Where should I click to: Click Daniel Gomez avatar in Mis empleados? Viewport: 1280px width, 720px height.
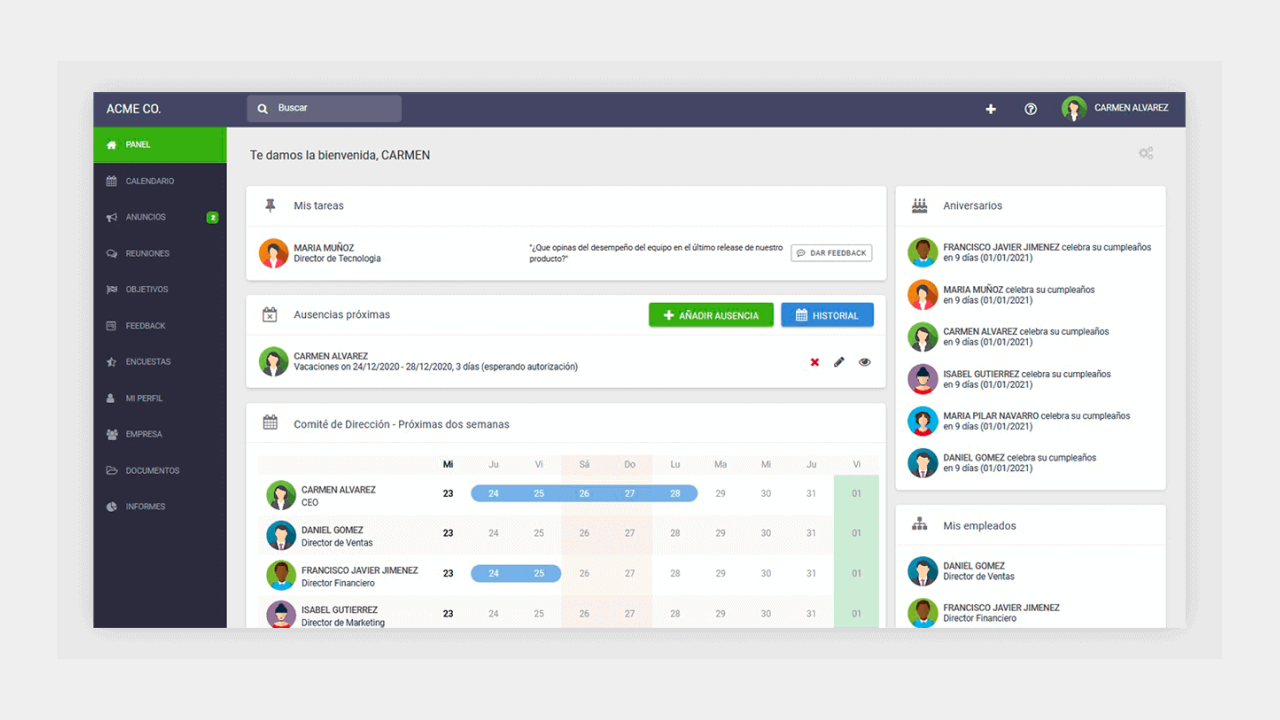click(922, 571)
